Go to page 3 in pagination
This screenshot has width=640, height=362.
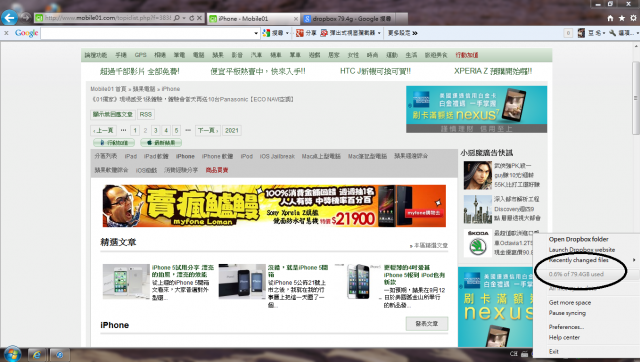[x=156, y=131]
